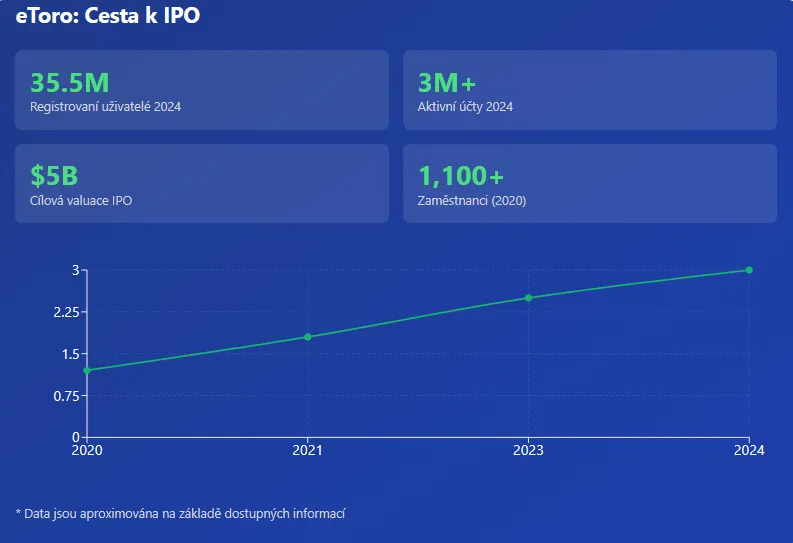
Task: Click the 2023 x-axis tick label
Action: click(x=528, y=451)
